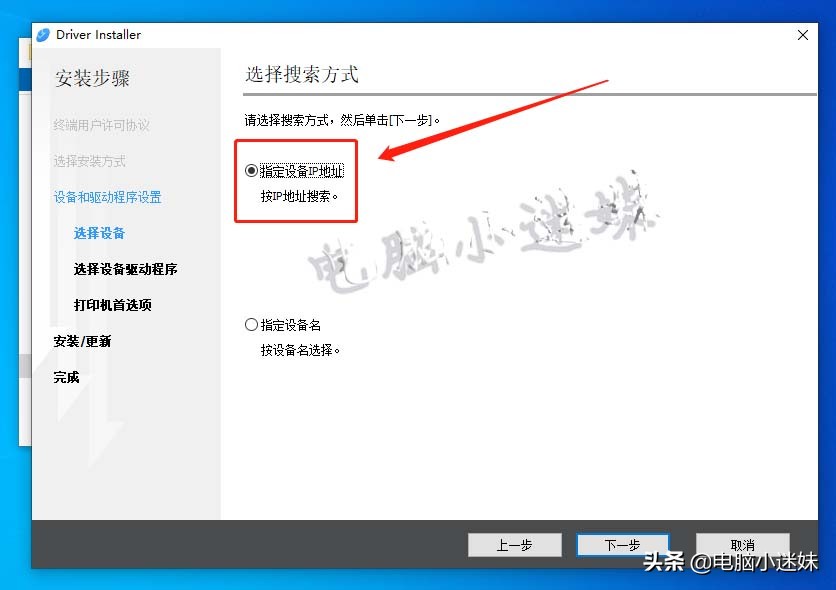Click the 按设备名选择 description text
Screen dimensions: 836x590
click(x=302, y=347)
